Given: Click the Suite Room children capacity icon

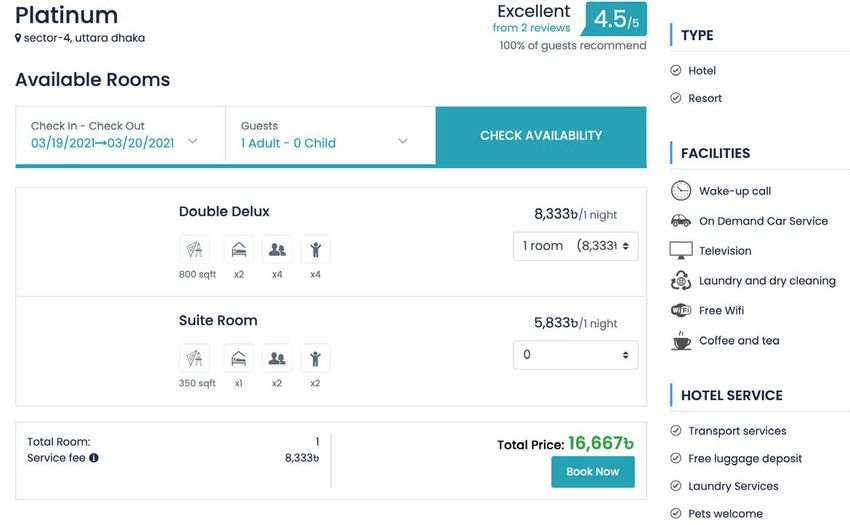Looking at the screenshot, I should point(315,358).
